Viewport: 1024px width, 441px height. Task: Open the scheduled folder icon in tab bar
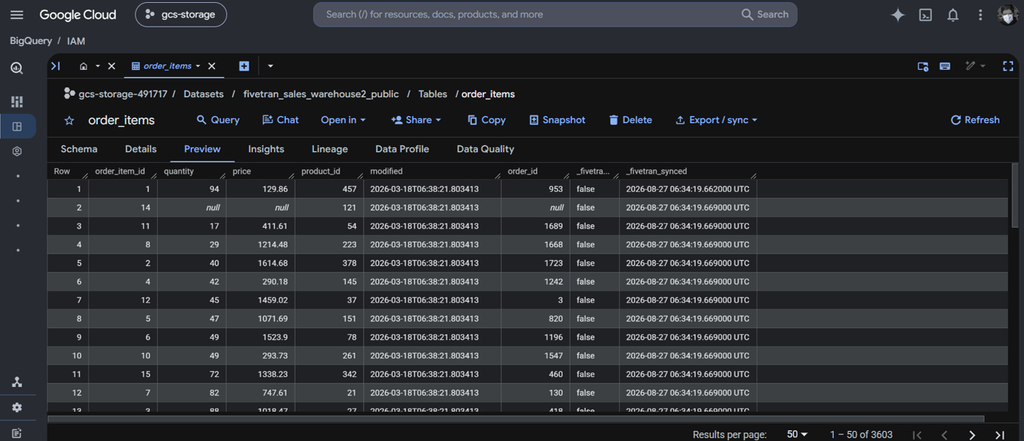pos(923,66)
